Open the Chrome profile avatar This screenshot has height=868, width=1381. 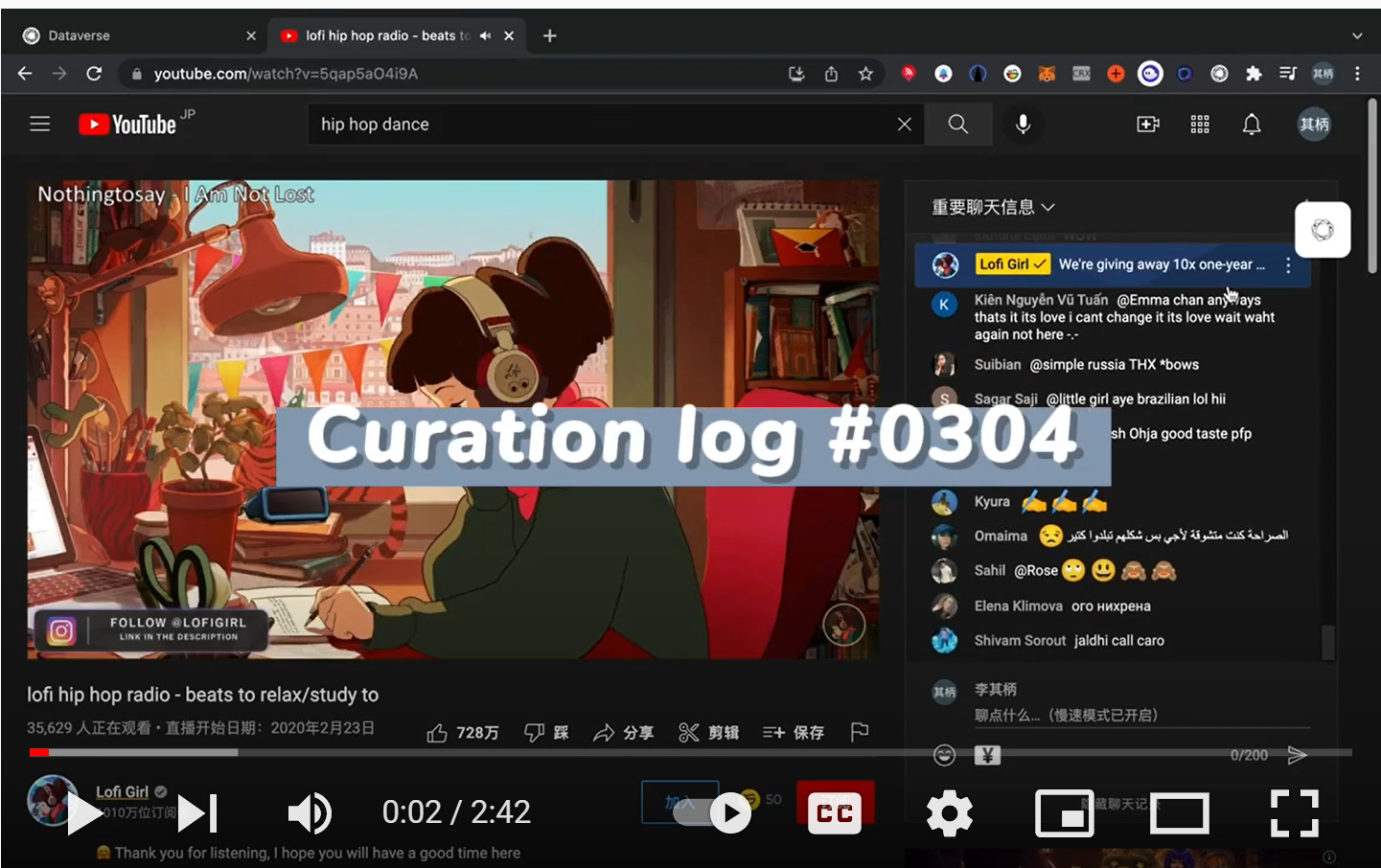point(1323,74)
